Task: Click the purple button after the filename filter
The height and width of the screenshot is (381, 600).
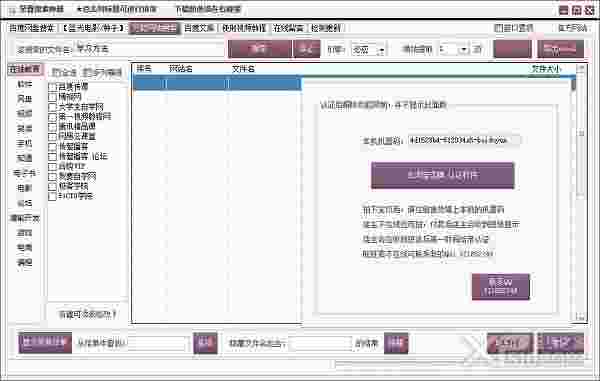Action: tap(396, 343)
